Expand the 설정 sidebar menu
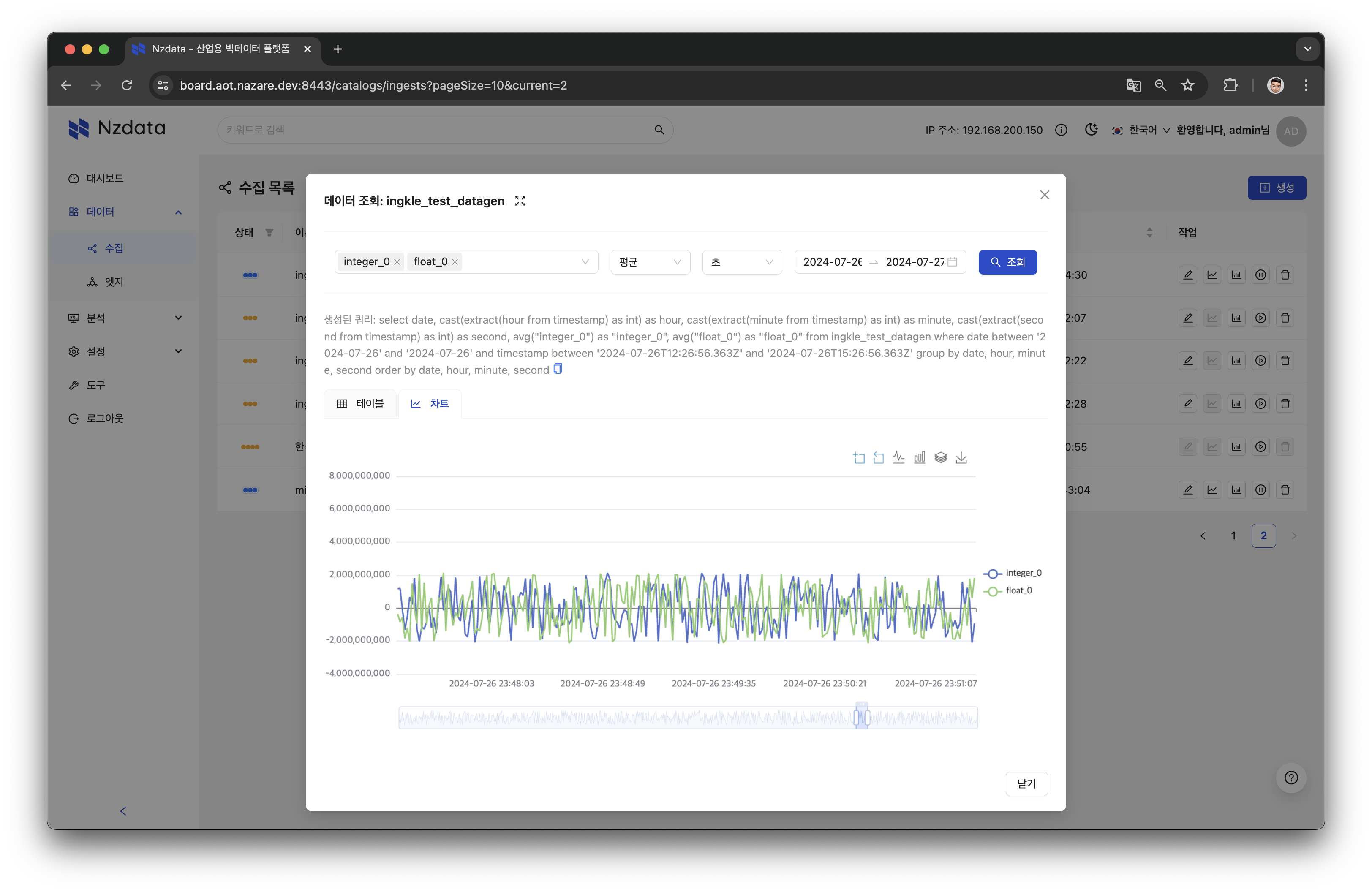The image size is (1372, 892). click(178, 351)
